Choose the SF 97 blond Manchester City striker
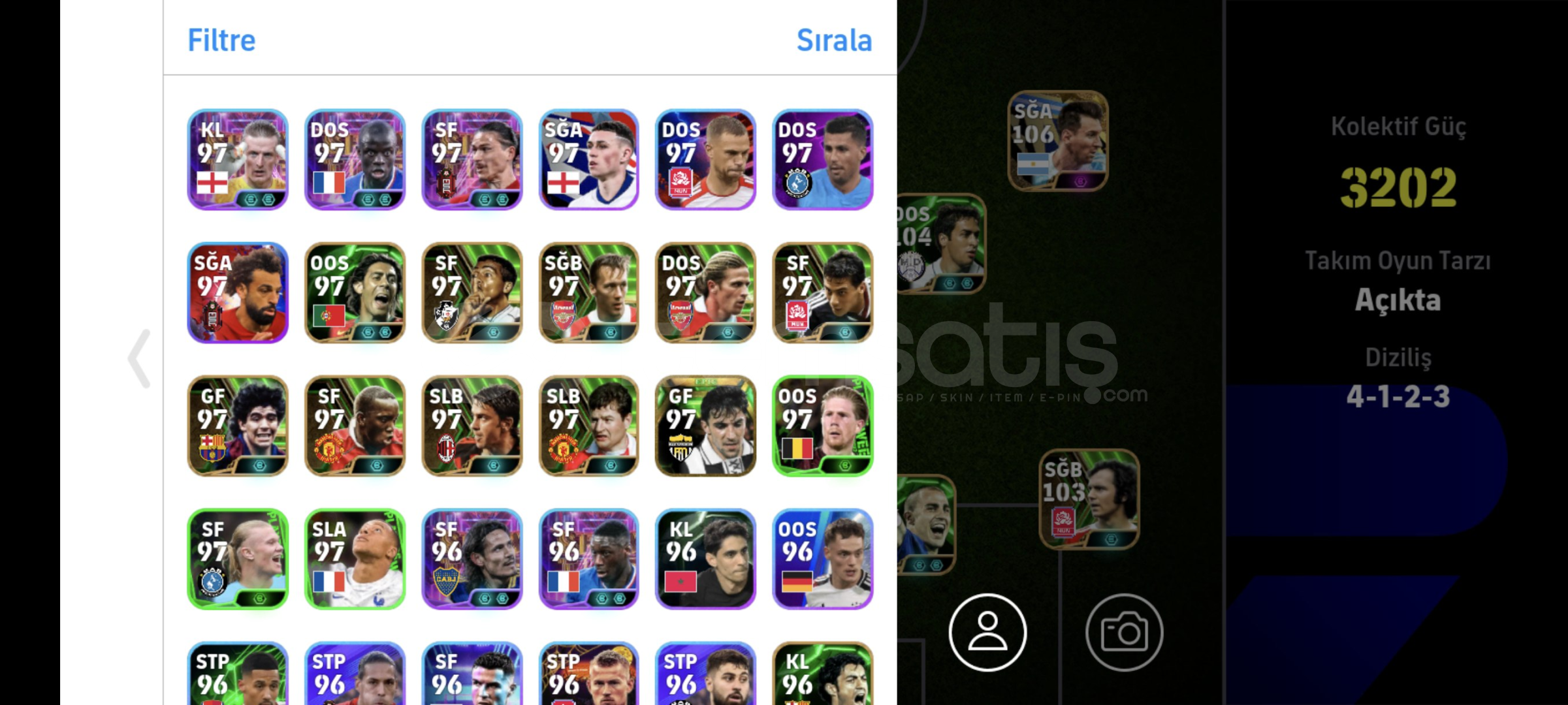 pos(238,559)
